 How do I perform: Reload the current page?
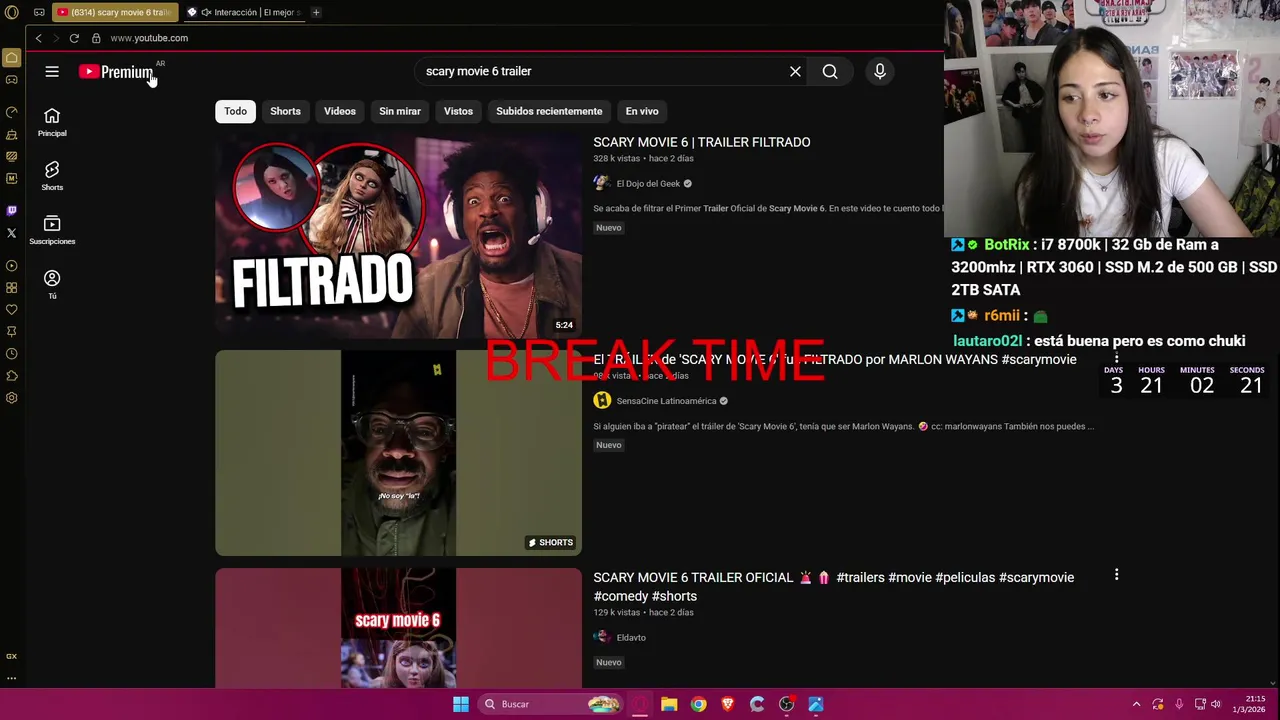pos(74,38)
